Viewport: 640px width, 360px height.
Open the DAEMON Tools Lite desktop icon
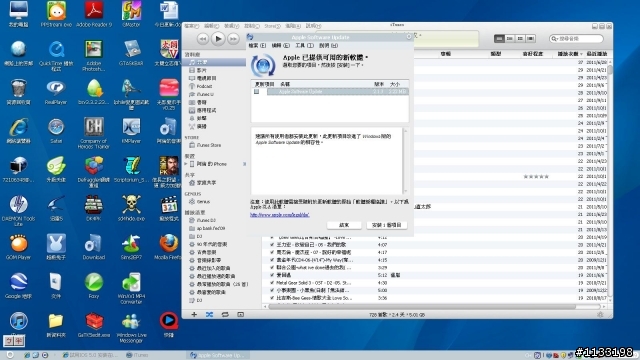click(x=18, y=211)
